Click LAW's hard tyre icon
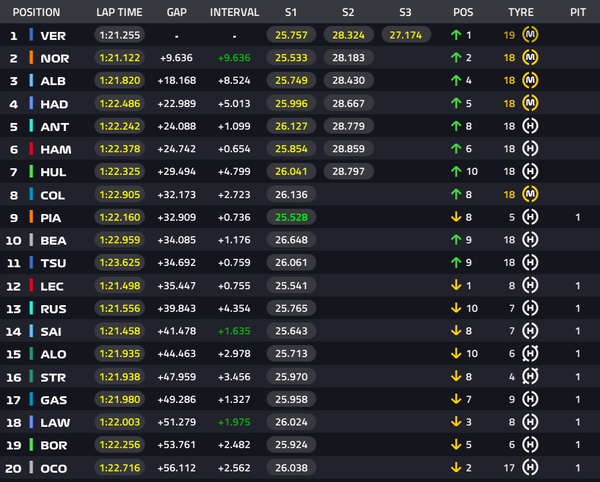This screenshot has height=482, width=600. click(530, 422)
